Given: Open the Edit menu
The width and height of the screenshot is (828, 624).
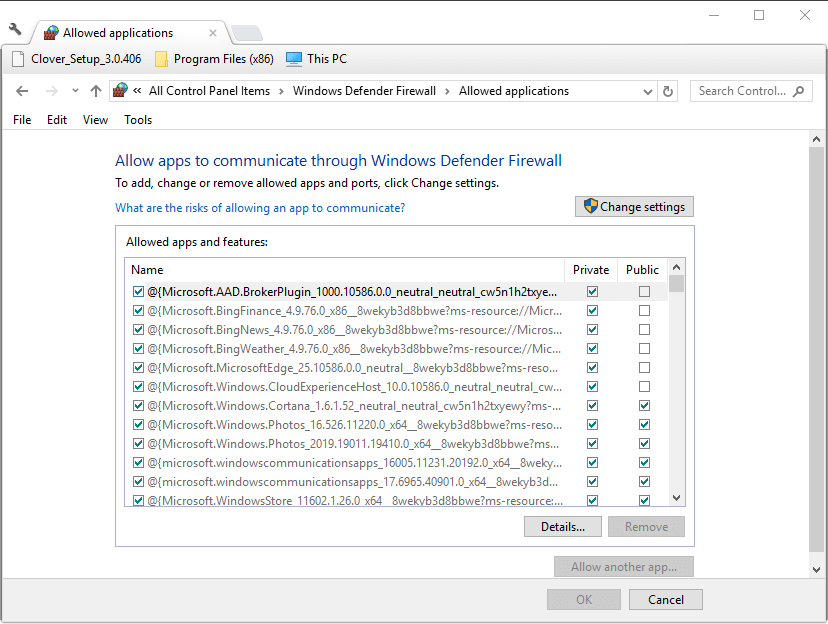Looking at the screenshot, I should (x=57, y=120).
